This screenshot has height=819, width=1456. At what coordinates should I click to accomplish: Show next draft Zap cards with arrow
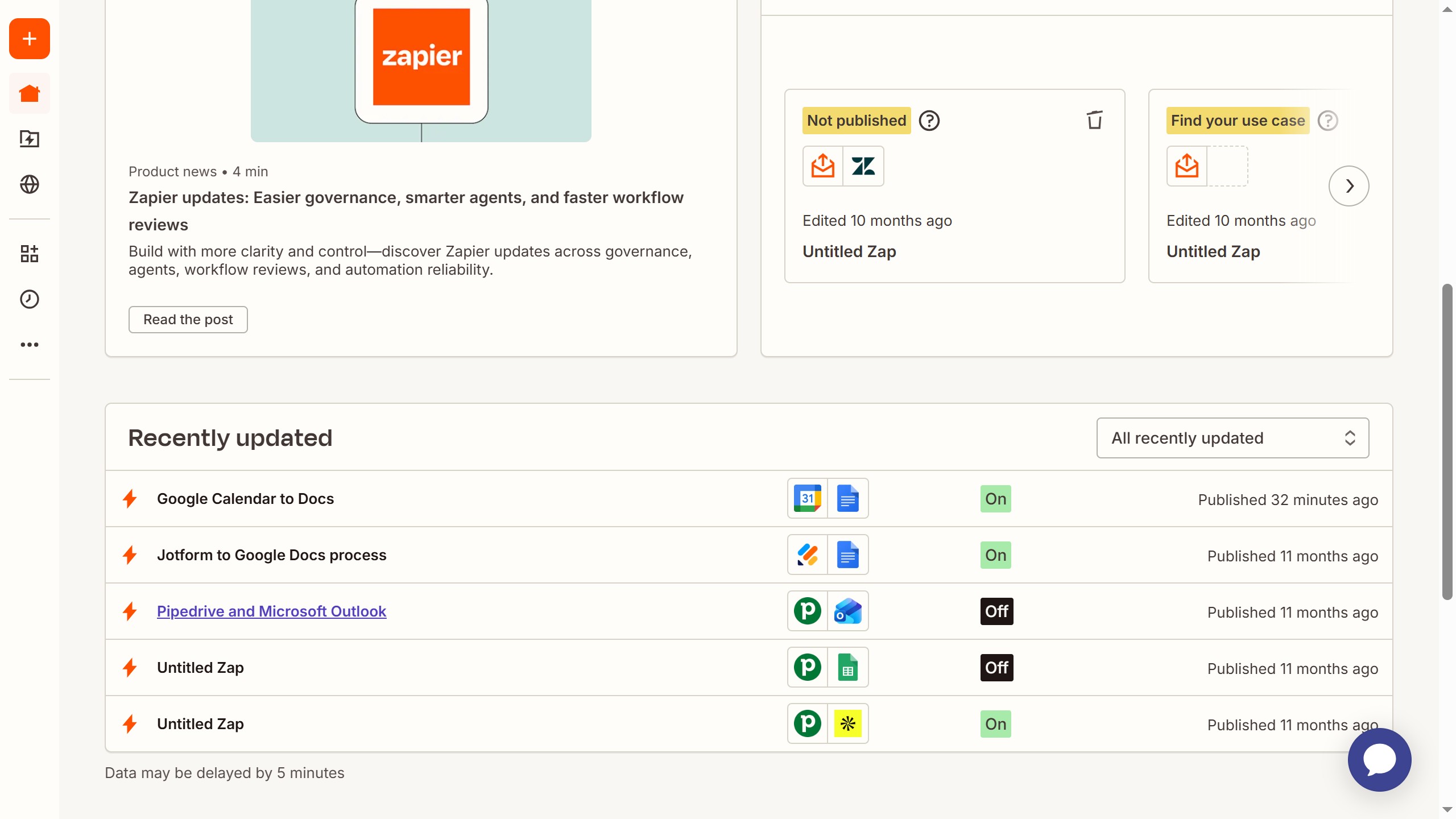[x=1349, y=186]
